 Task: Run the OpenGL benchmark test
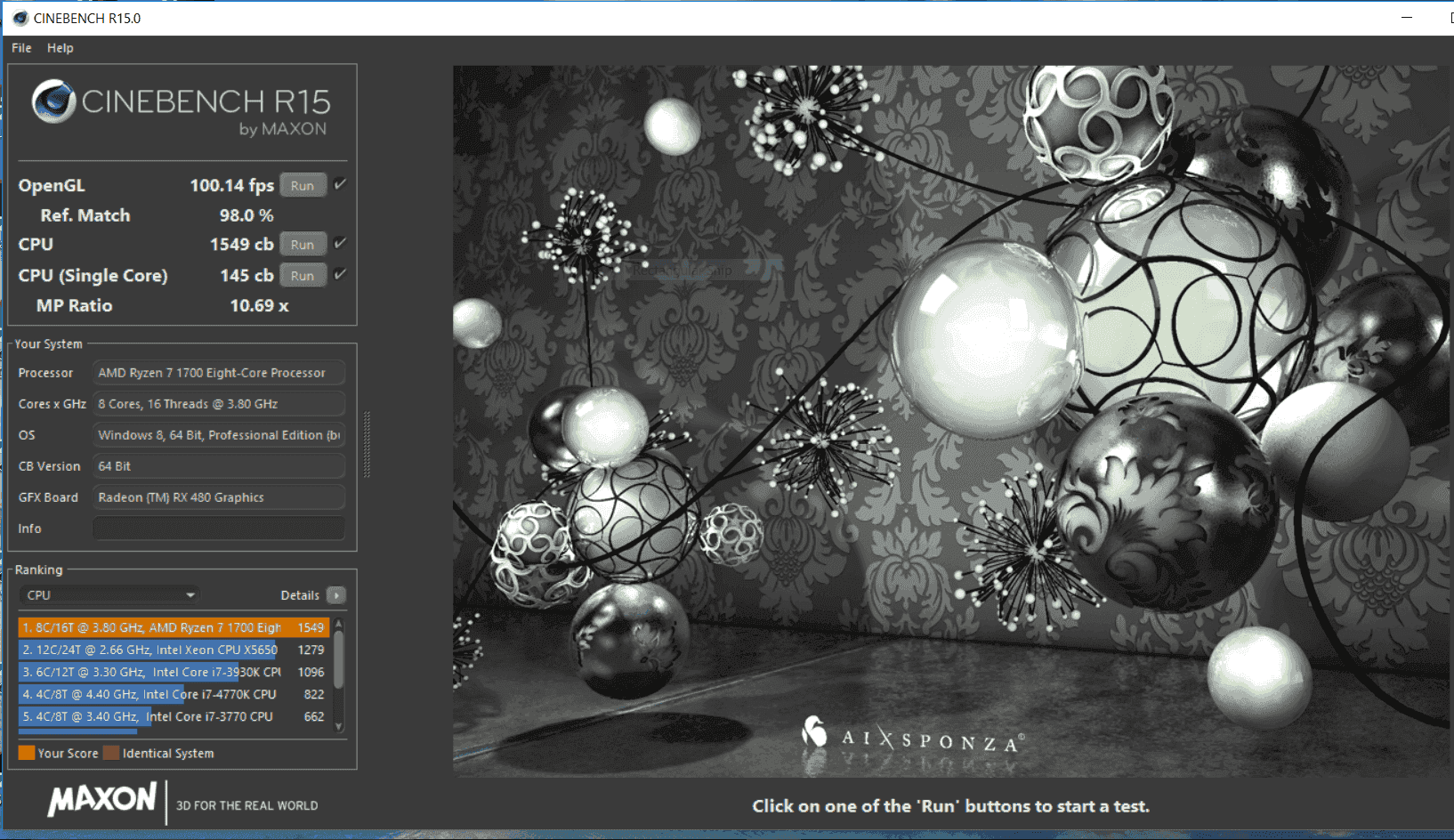pos(303,185)
